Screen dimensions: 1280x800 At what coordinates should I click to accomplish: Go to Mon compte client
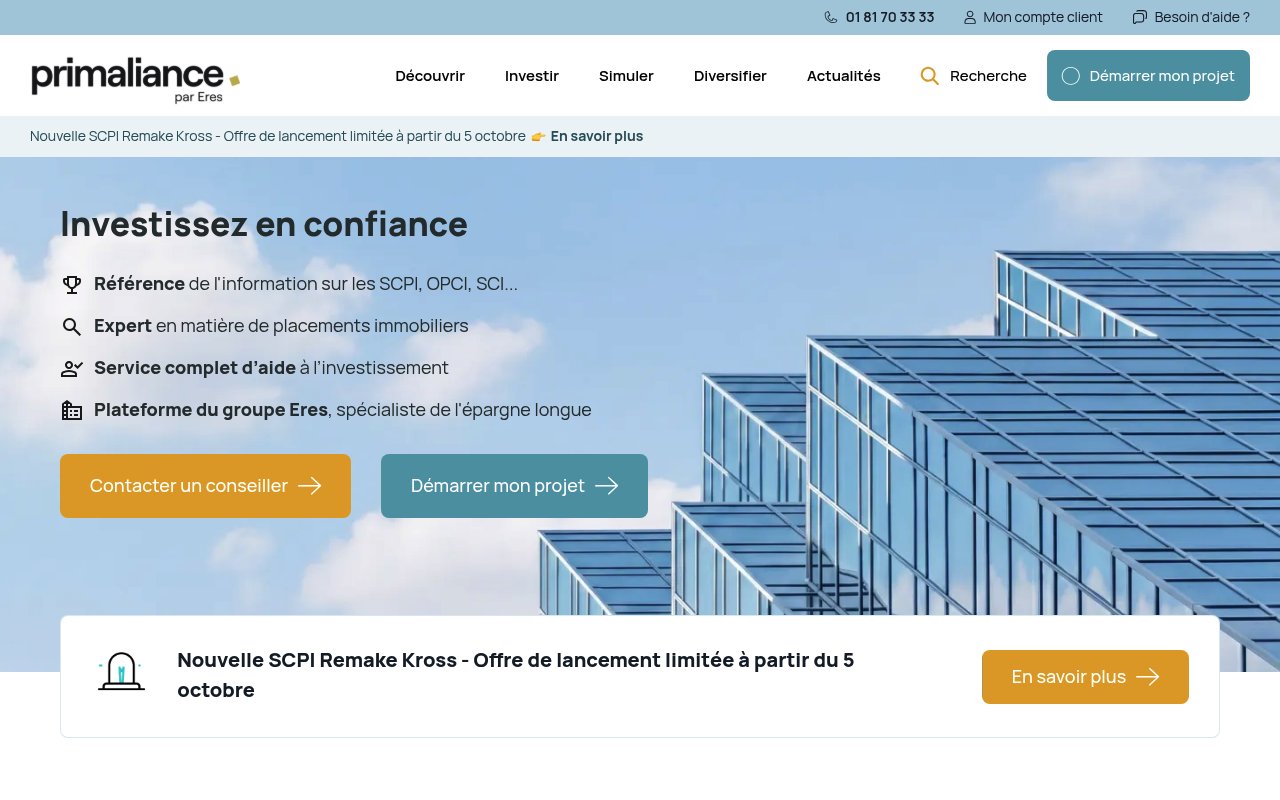point(1043,17)
